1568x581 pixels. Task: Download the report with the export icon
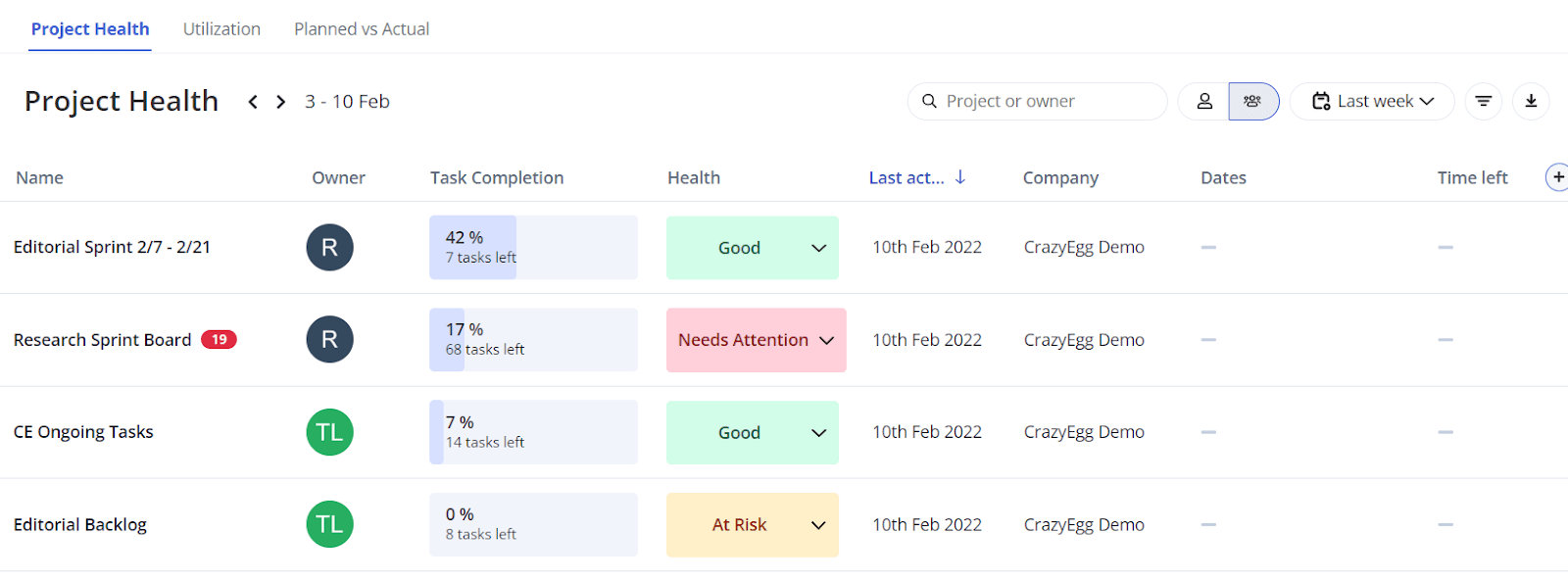1531,101
